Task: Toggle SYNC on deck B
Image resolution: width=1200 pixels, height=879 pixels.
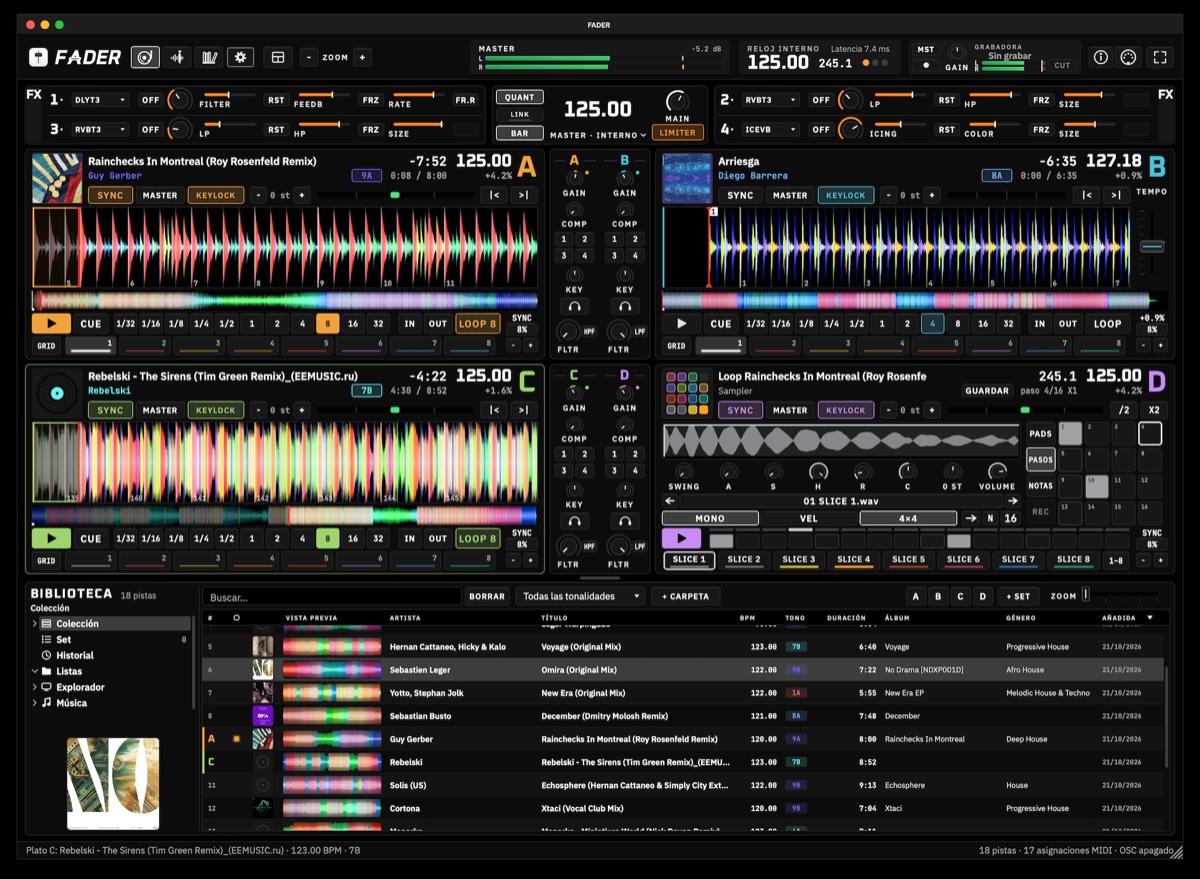Action: (x=740, y=195)
